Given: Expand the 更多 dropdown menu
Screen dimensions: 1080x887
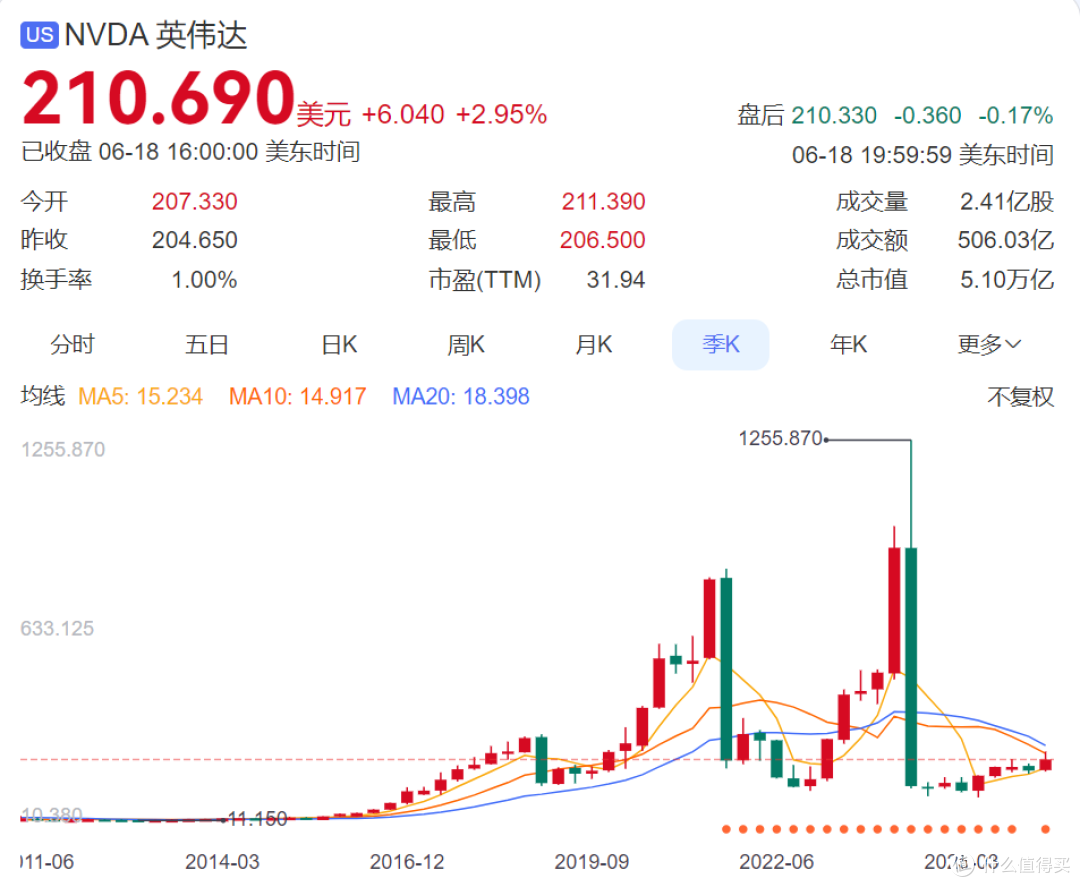Looking at the screenshot, I should click(989, 344).
